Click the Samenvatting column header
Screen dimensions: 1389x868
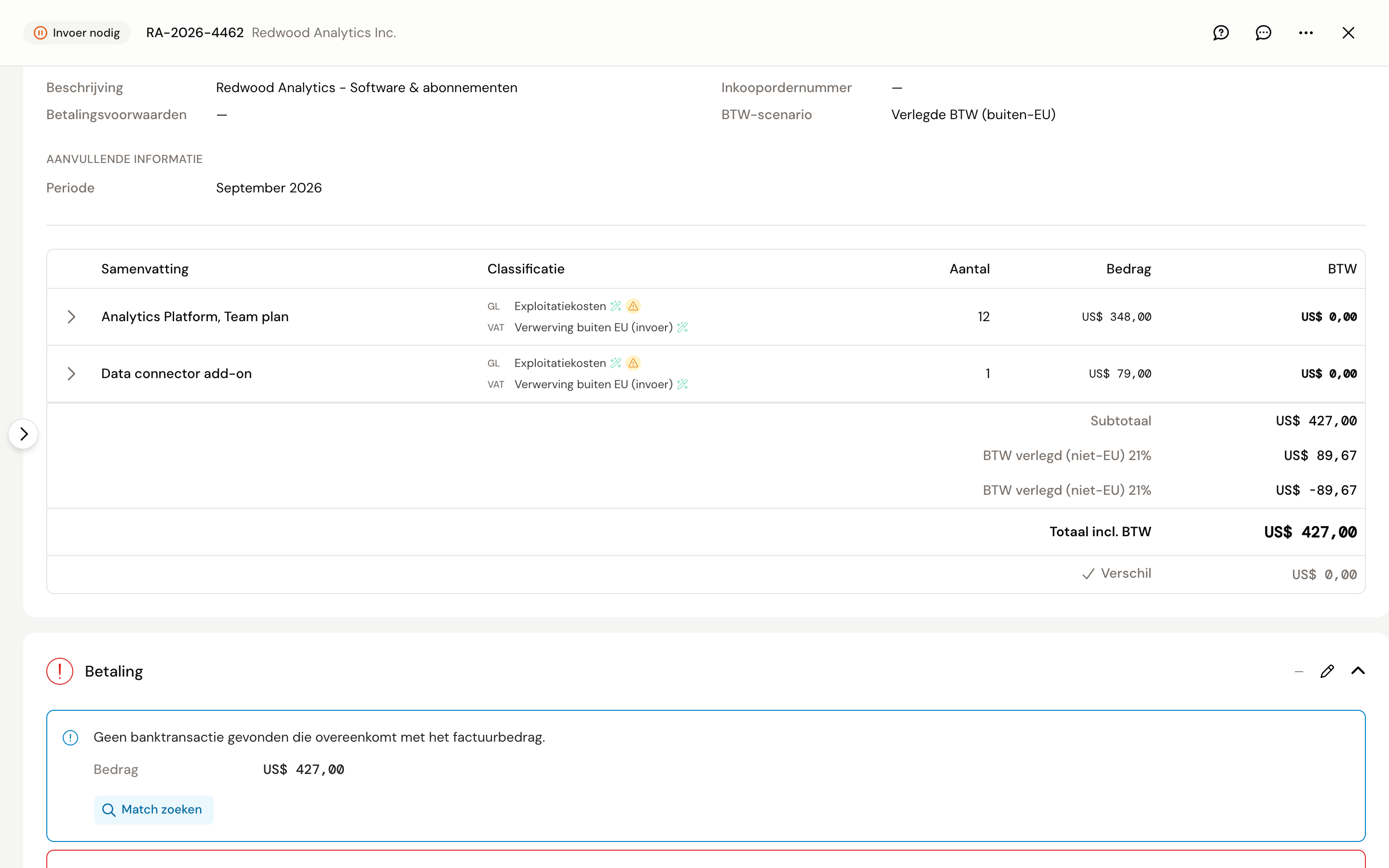click(x=145, y=269)
